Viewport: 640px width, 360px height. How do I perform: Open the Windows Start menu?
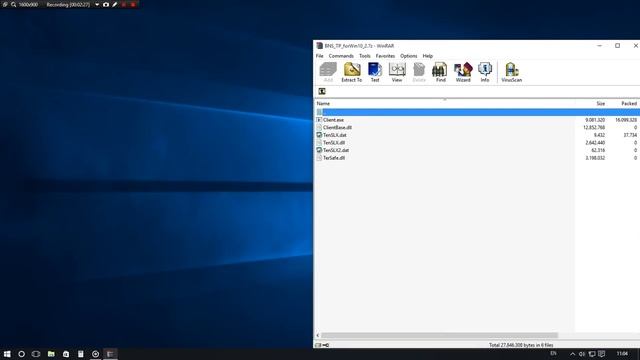coord(7,354)
